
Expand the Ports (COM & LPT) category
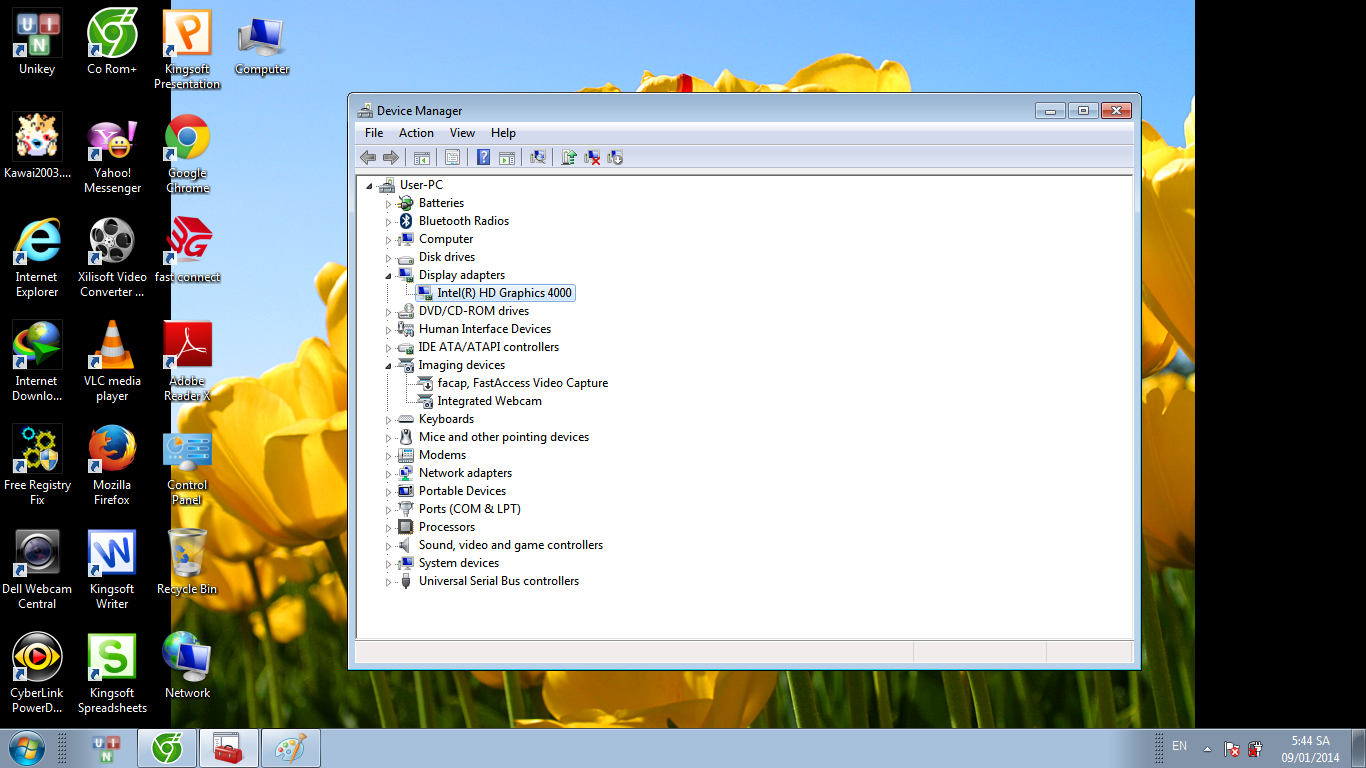[x=389, y=510]
